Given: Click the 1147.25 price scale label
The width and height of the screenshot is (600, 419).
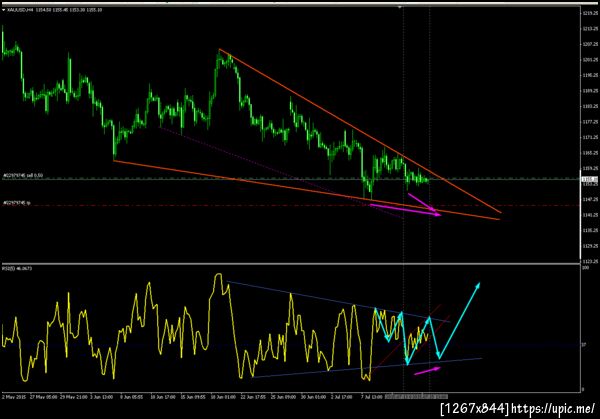Looking at the screenshot, I should [590, 199].
